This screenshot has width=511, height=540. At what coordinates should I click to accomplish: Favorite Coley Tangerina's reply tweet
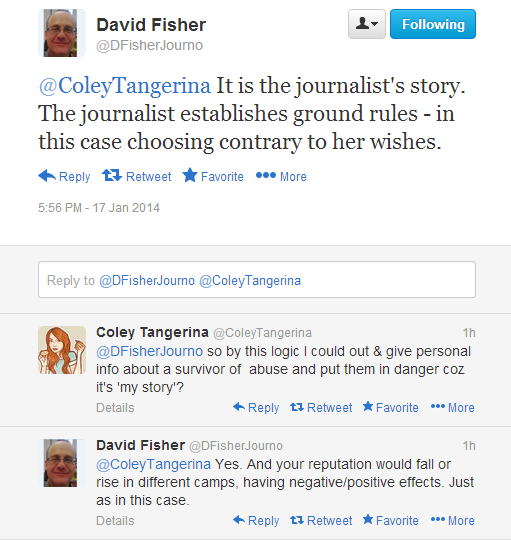click(x=391, y=407)
